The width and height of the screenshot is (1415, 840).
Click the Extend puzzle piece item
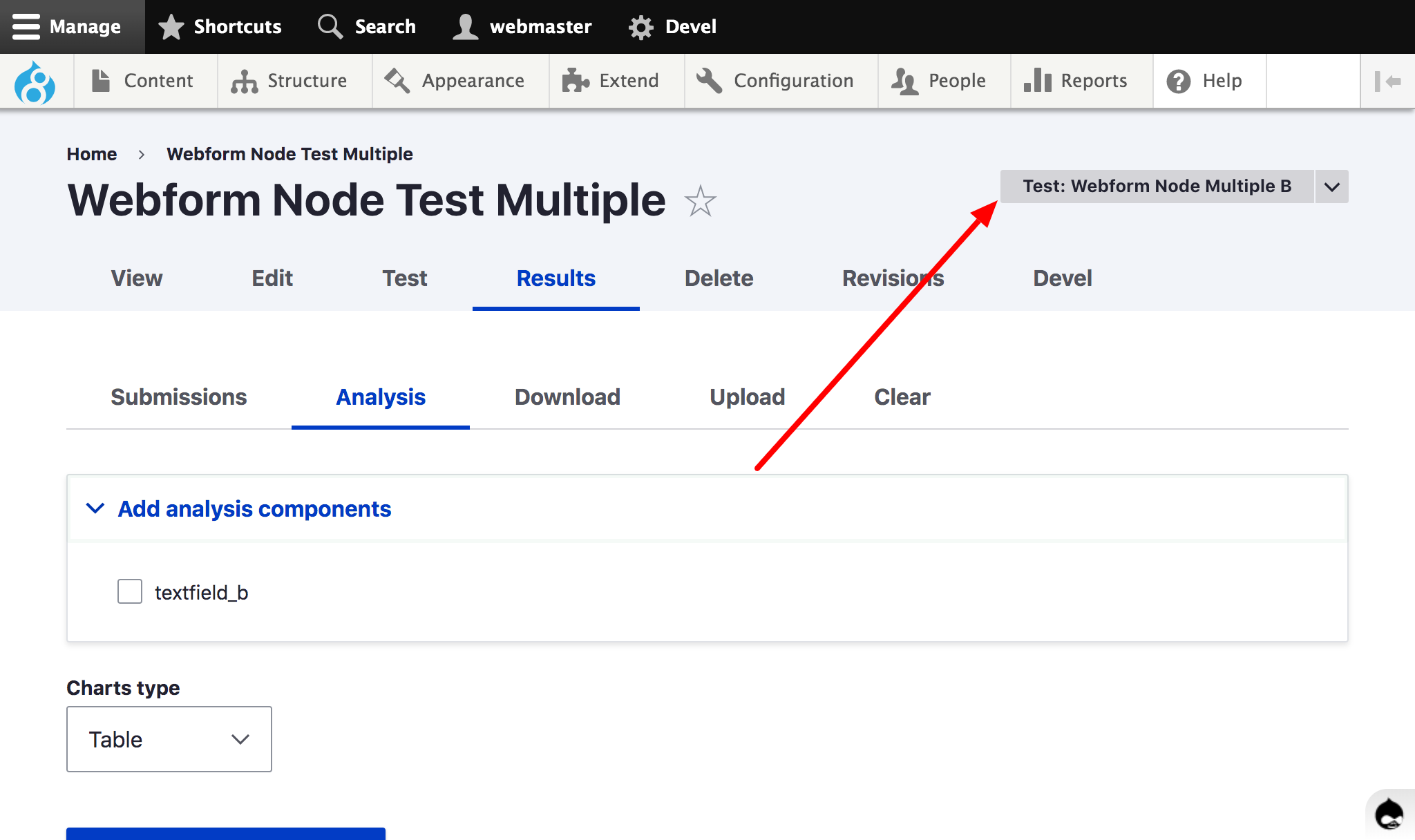click(x=611, y=82)
